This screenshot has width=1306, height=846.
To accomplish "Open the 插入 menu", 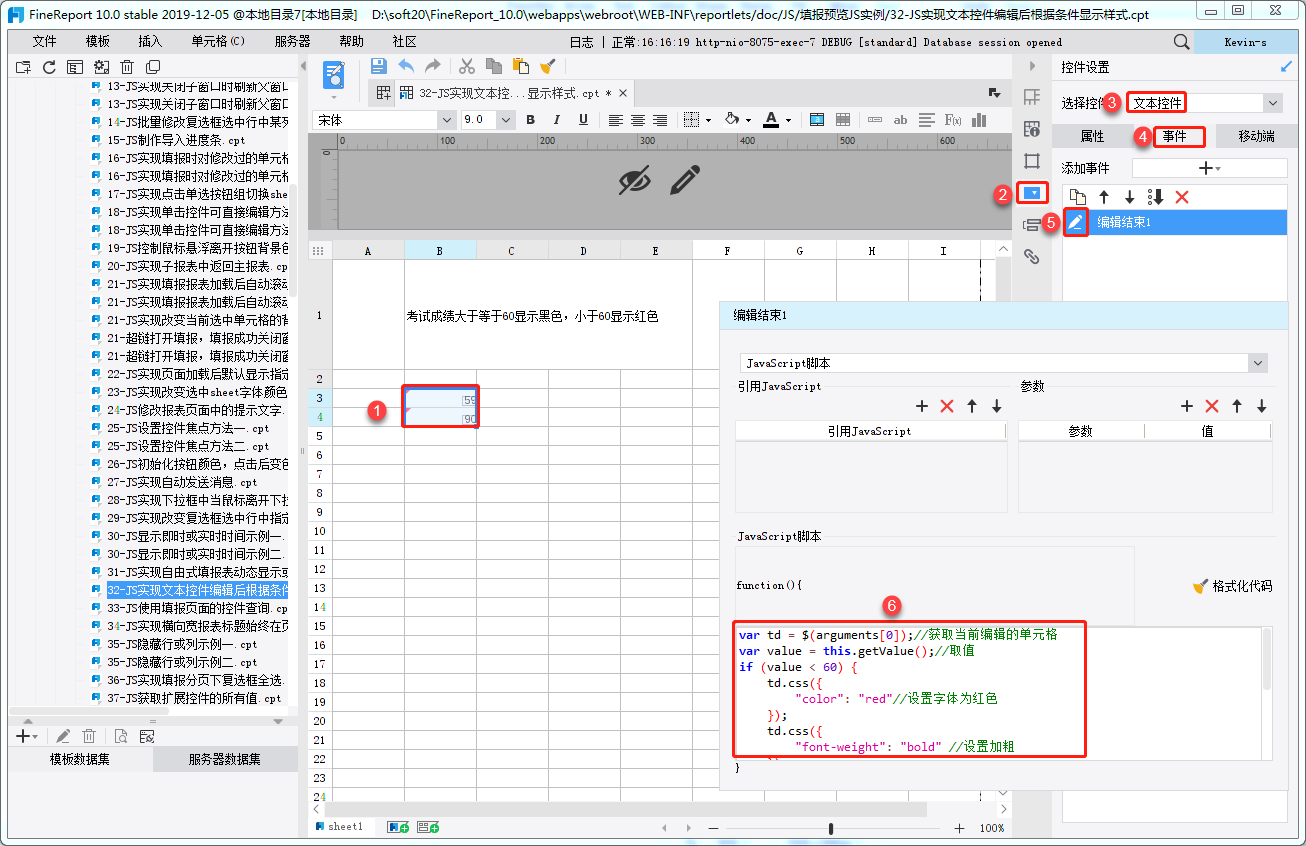I will pyautogui.click(x=150, y=42).
